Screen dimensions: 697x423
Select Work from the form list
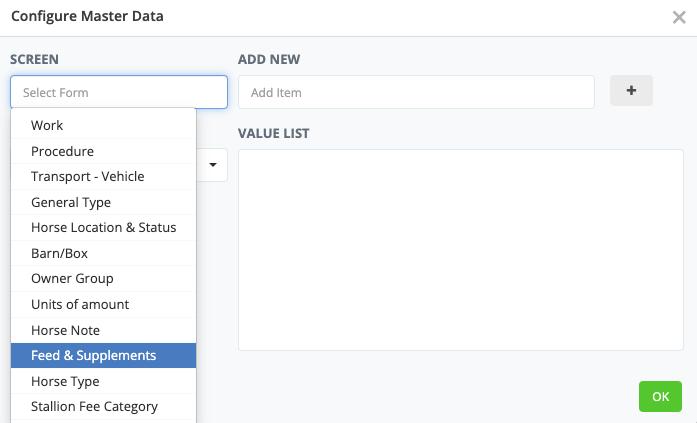pyautogui.click(x=47, y=125)
